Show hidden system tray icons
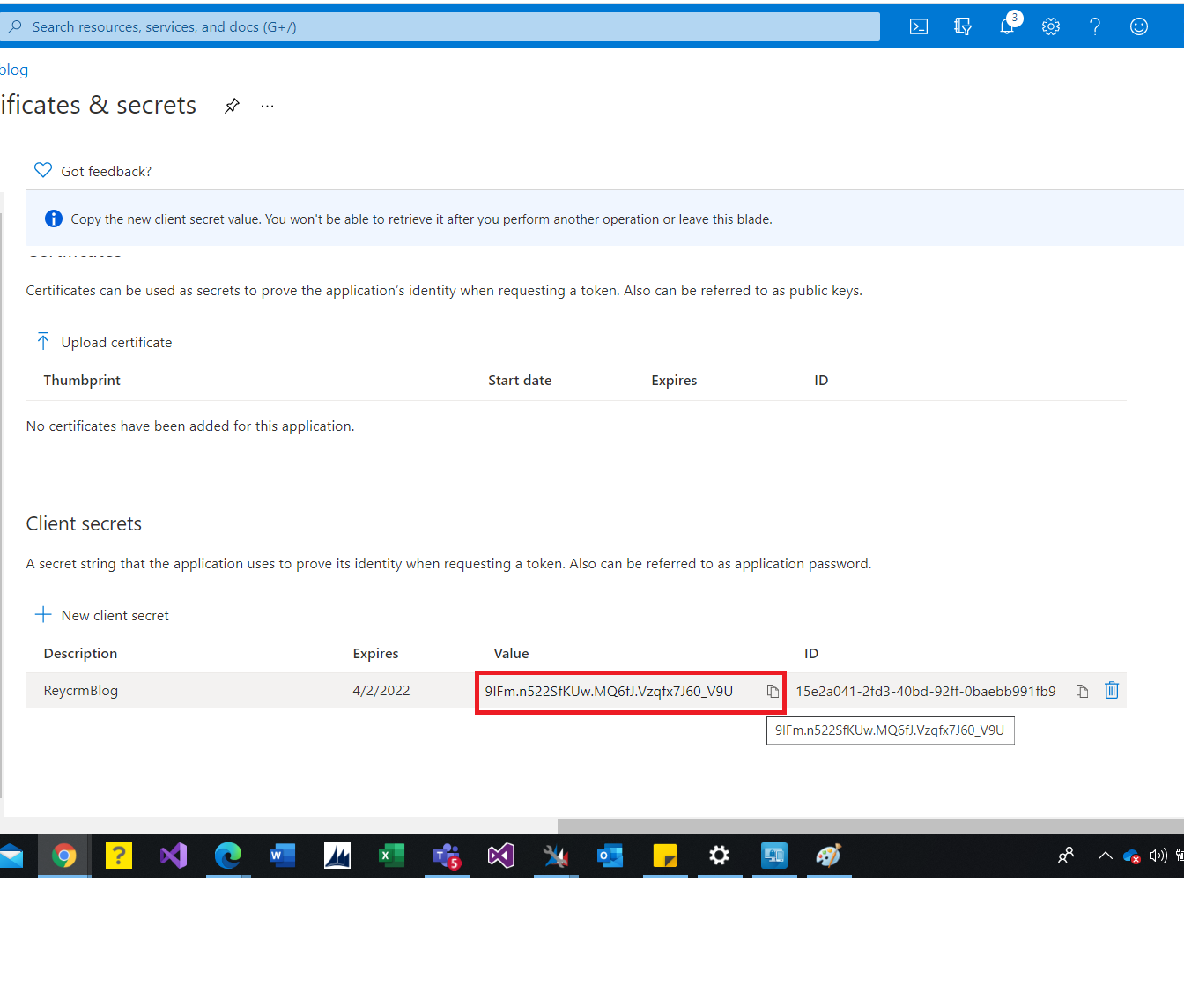Screen dimensions: 1184x1008 pos(1105,856)
